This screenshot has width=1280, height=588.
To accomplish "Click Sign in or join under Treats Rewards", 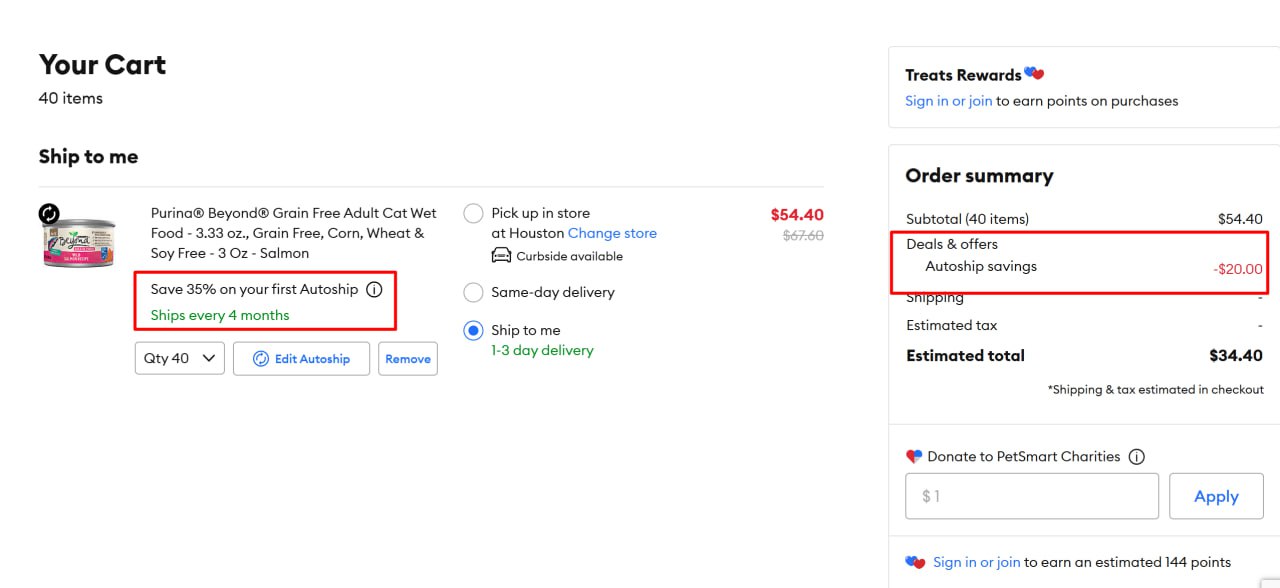I will [948, 101].
